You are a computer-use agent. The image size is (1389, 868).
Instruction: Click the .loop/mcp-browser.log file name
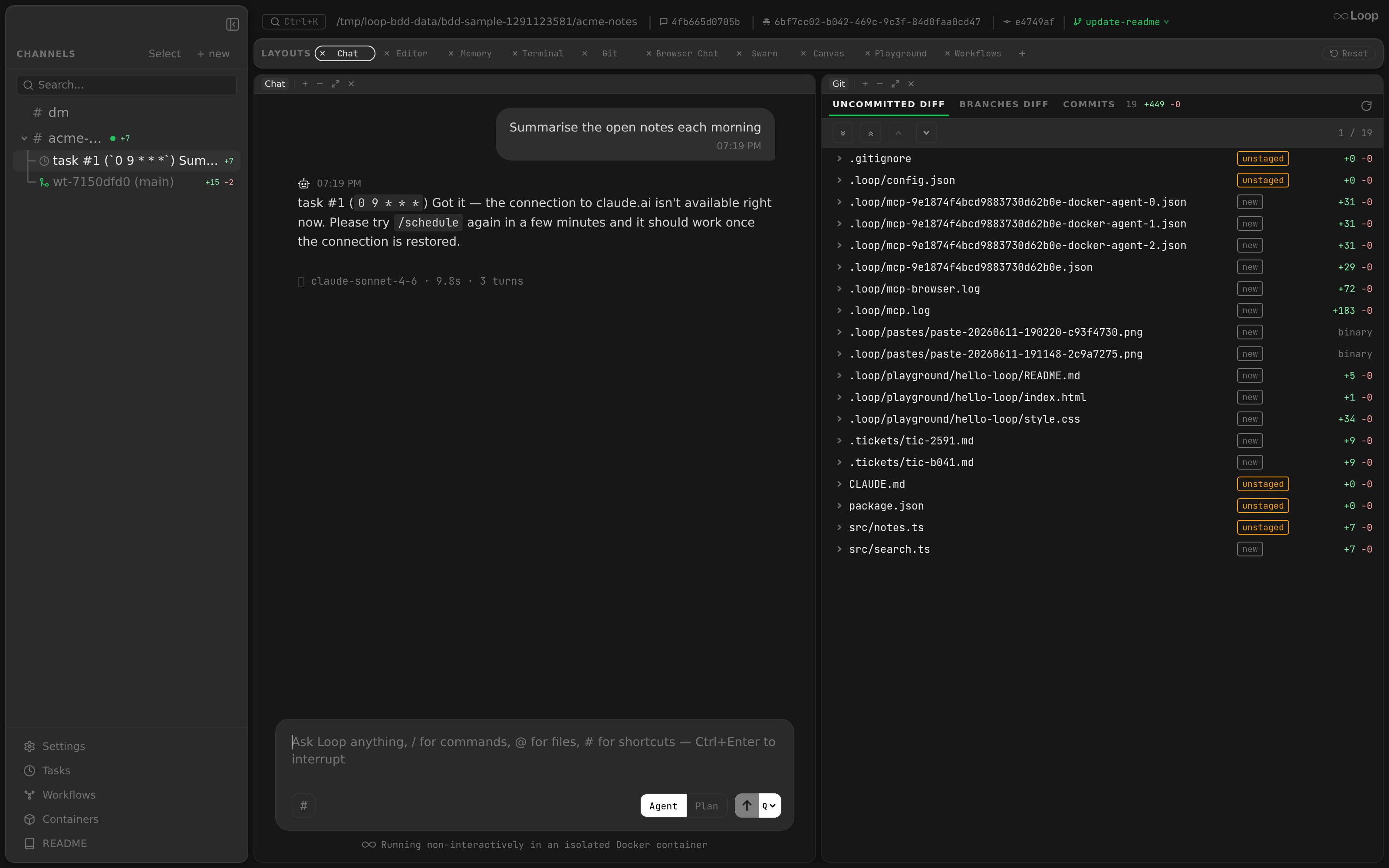coord(914,289)
